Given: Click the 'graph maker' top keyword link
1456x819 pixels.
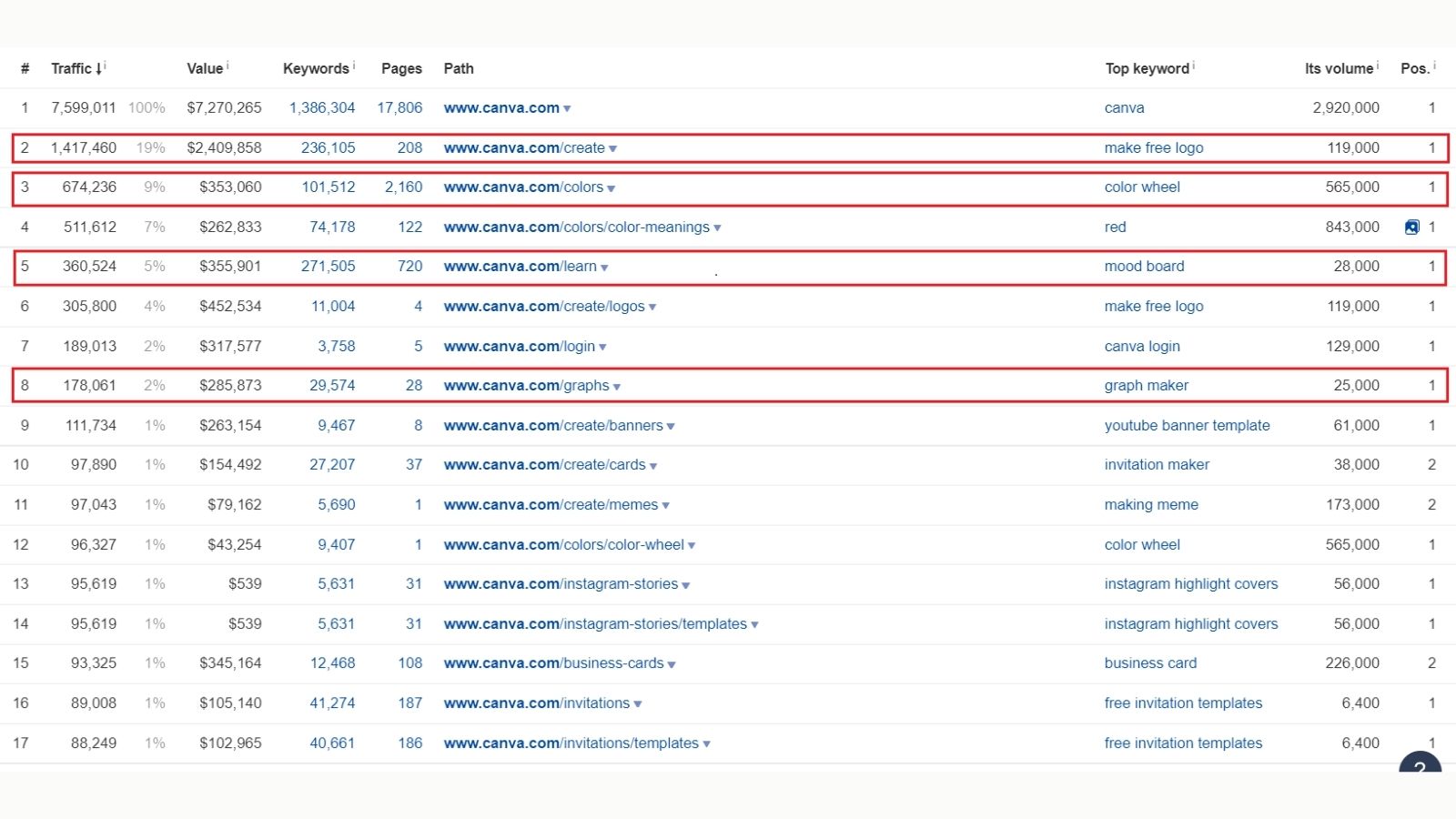Looking at the screenshot, I should (x=1147, y=385).
